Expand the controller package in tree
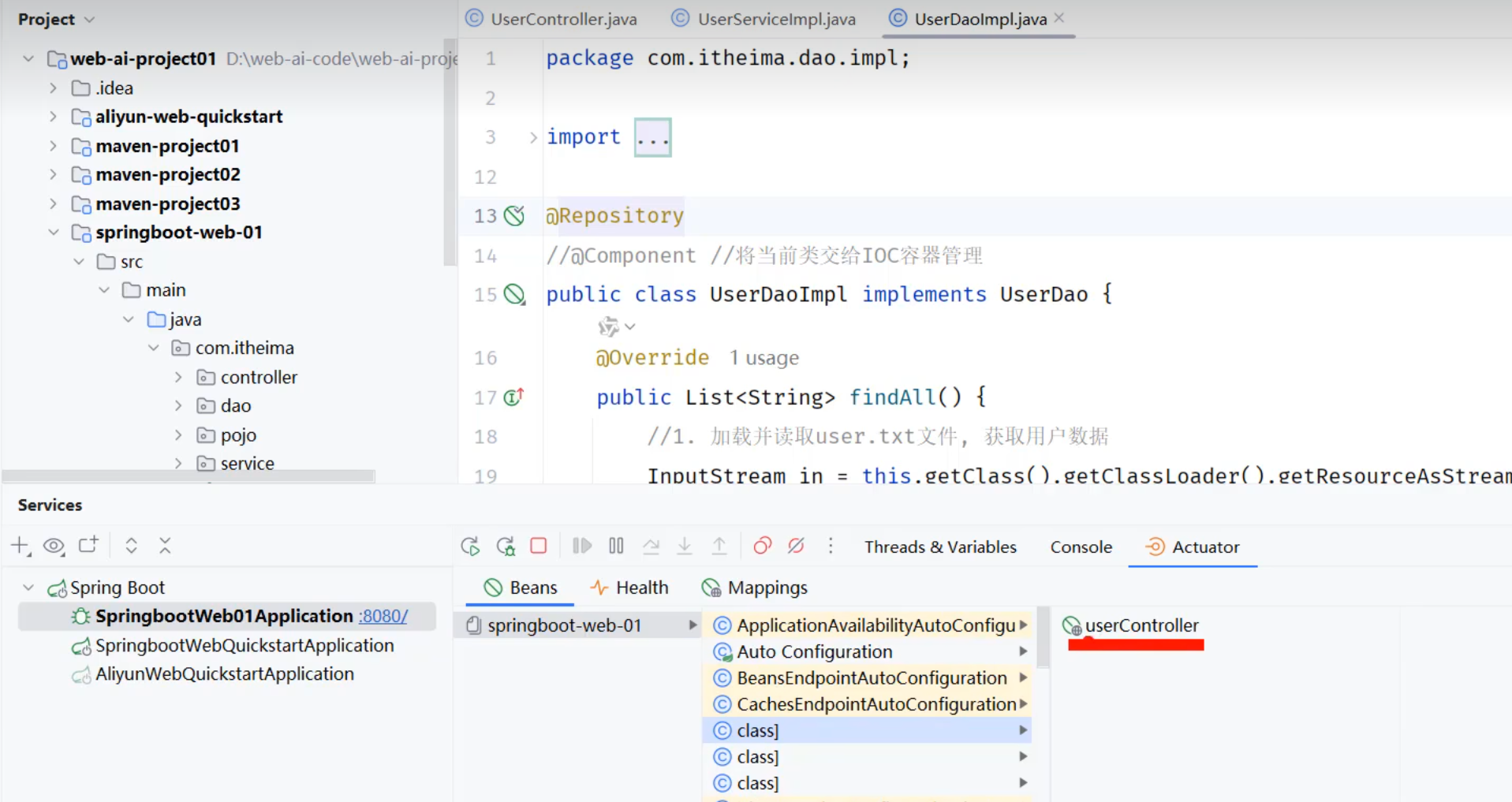1512x802 pixels. pyautogui.click(x=178, y=378)
